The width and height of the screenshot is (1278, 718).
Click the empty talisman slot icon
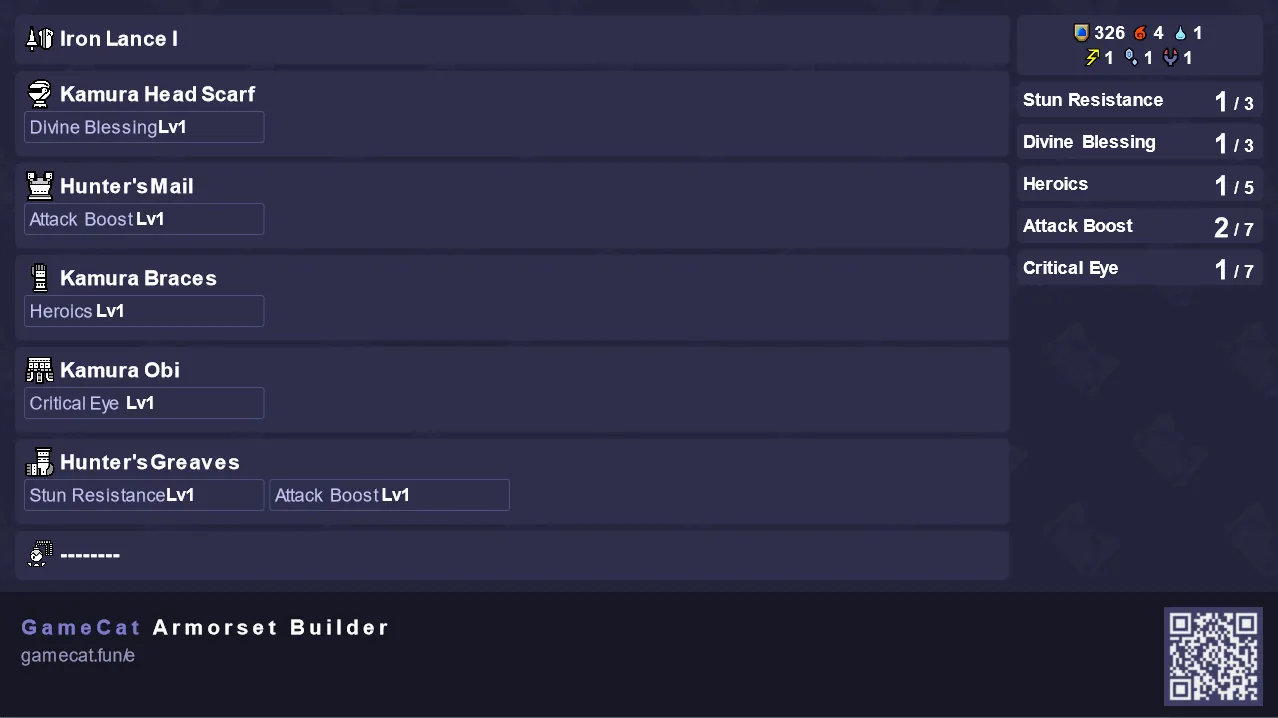pyautogui.click(x=39, y=554)
